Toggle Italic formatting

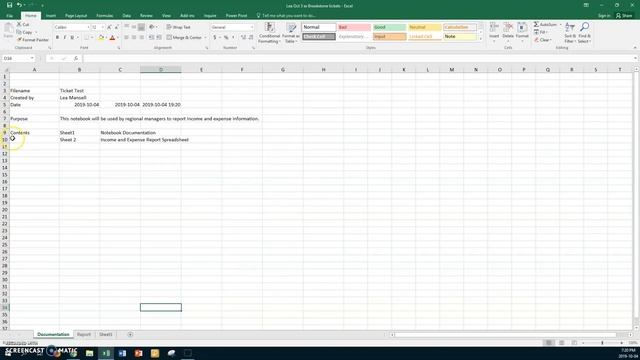point(65,38)
